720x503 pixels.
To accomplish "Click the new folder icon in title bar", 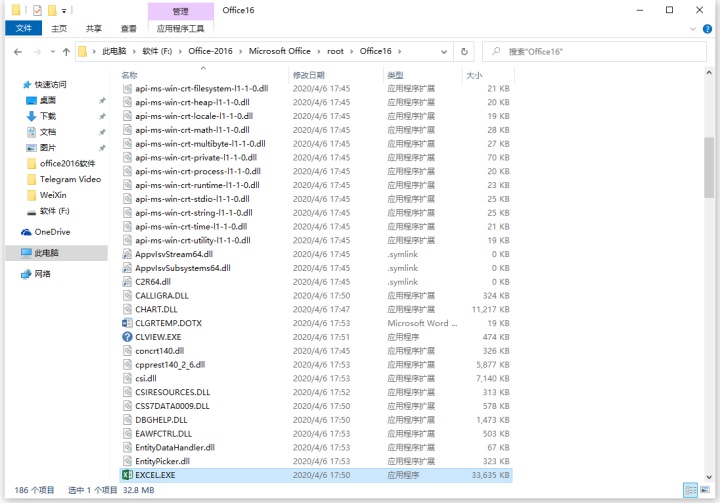I will 52,10.
